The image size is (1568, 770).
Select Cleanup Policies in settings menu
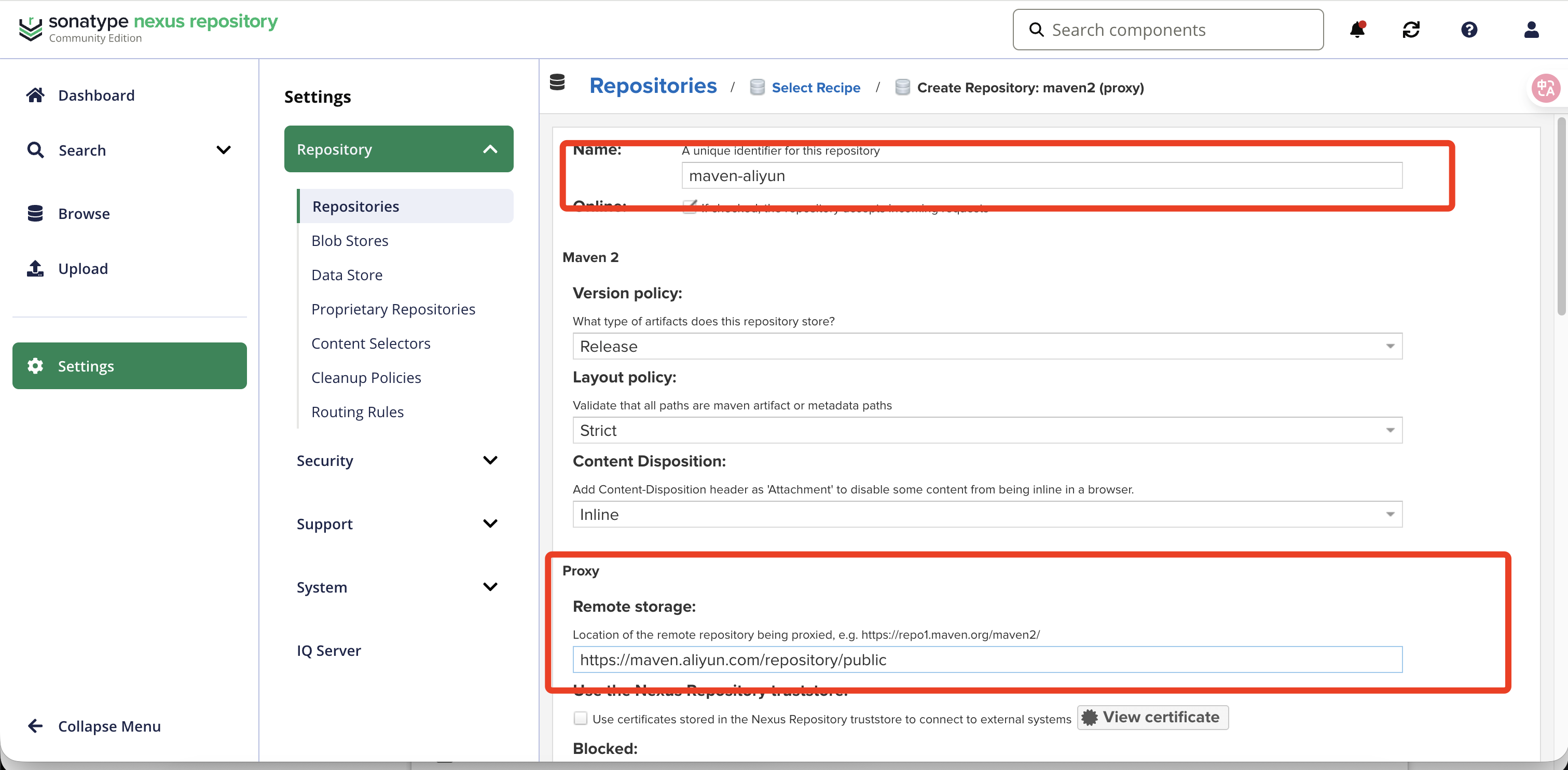[366, 377]
